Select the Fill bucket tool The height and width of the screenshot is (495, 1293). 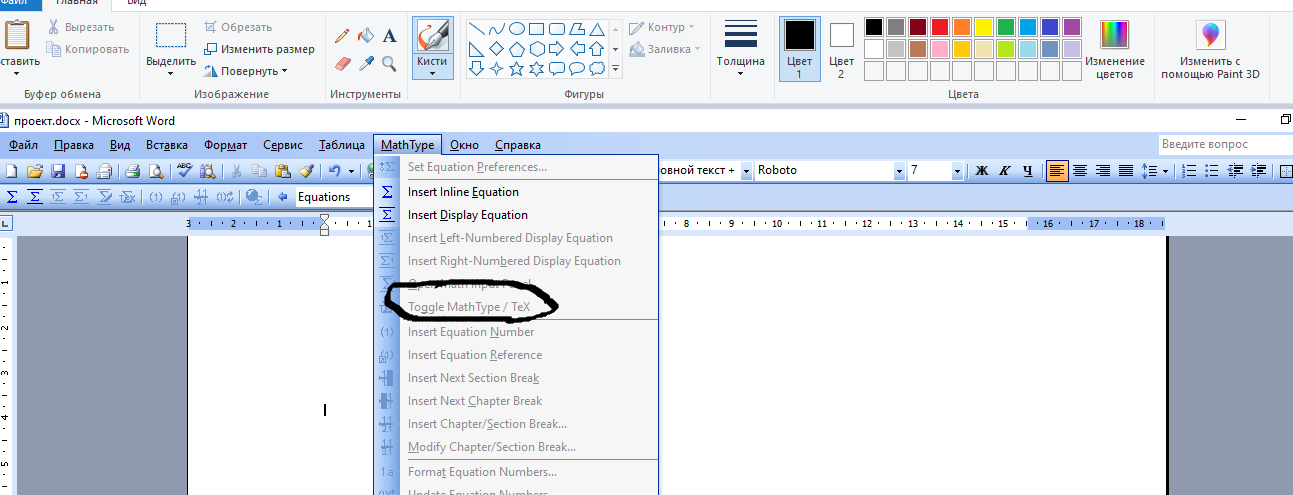[366, 36]
